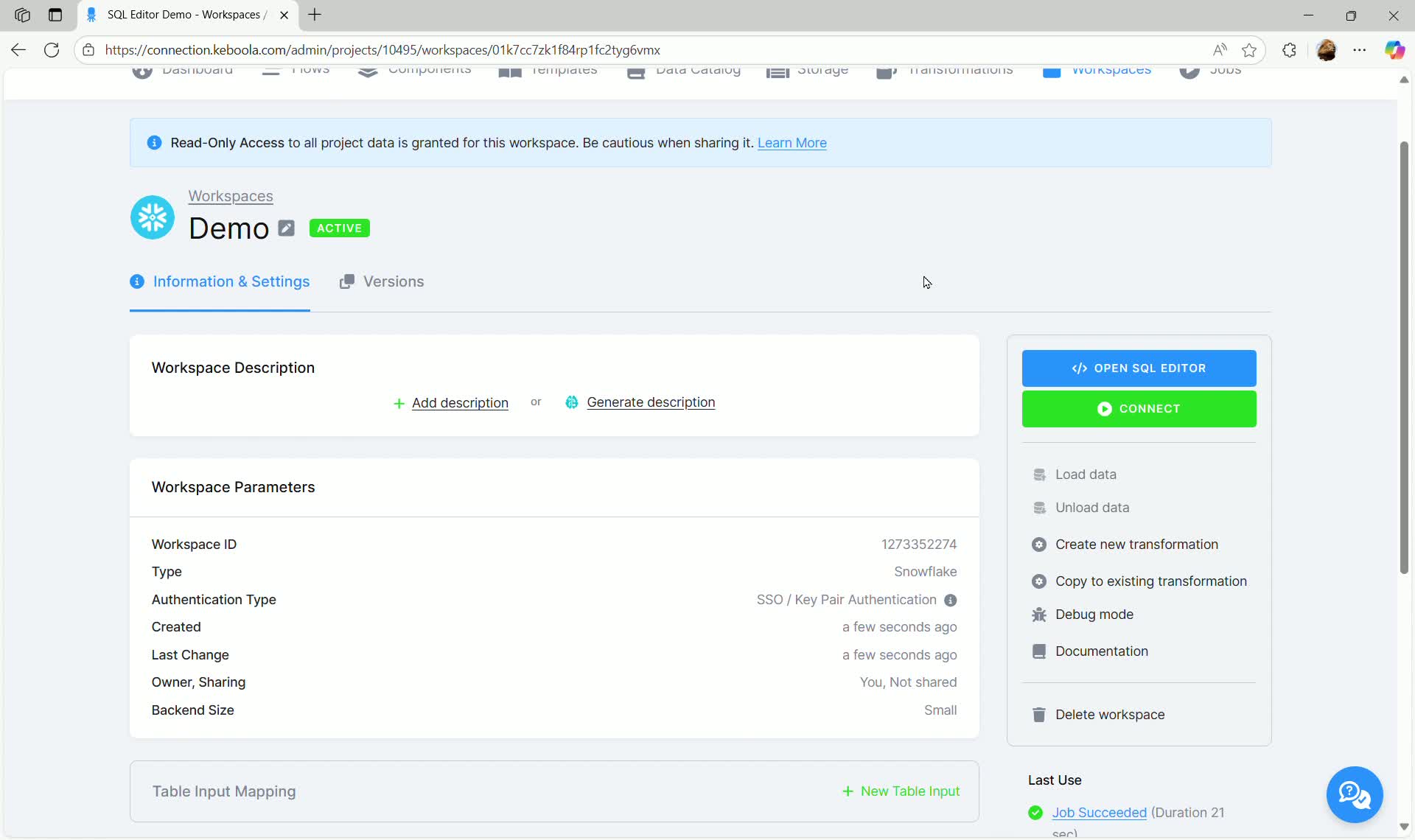1415x840 pixels.
Task: Click the Generate description link
Action: (x=650, y=402)
